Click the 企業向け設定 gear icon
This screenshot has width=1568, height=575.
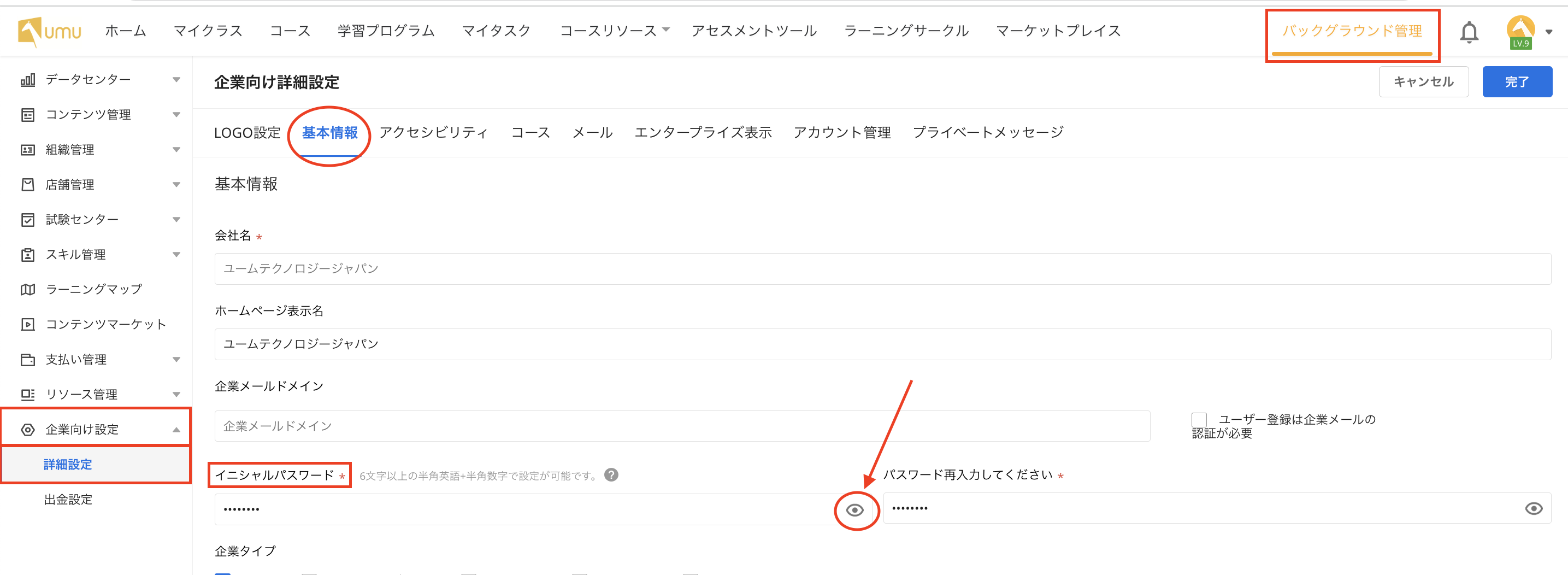click(28, 430)
